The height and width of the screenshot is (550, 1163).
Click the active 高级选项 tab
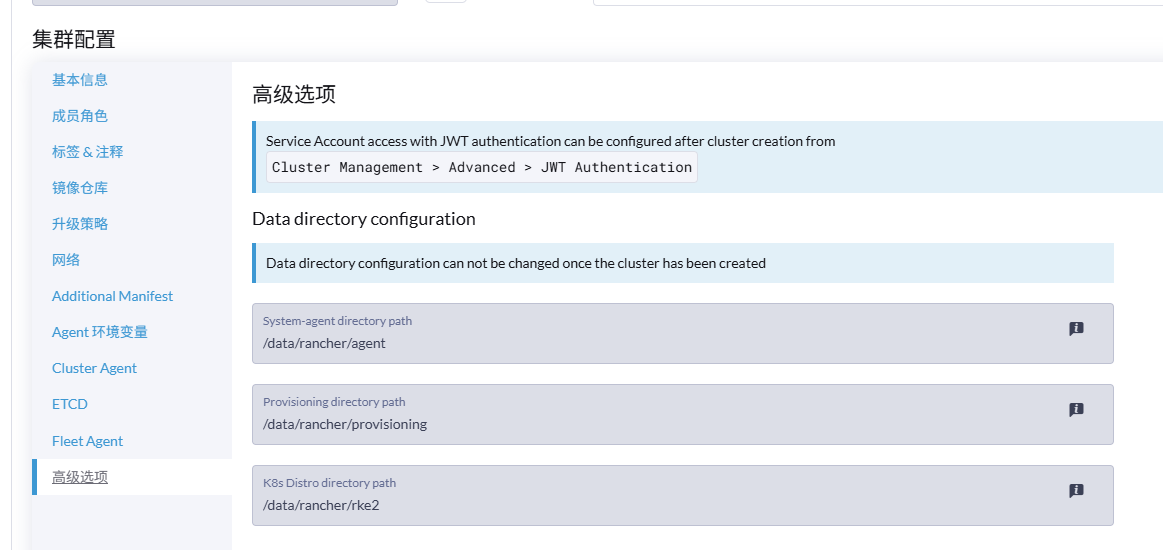pyautogui.click(x=79, y=477)
